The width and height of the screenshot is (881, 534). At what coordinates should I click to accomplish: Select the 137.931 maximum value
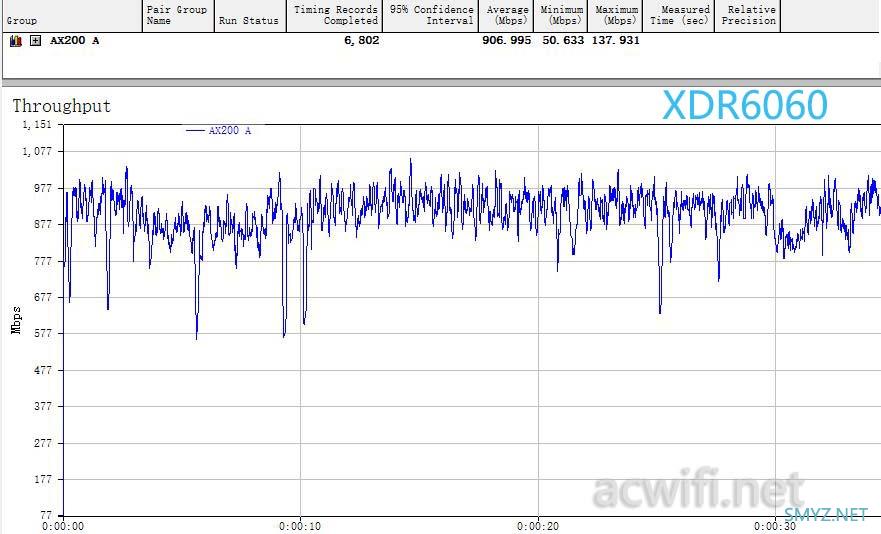[615, 40]
